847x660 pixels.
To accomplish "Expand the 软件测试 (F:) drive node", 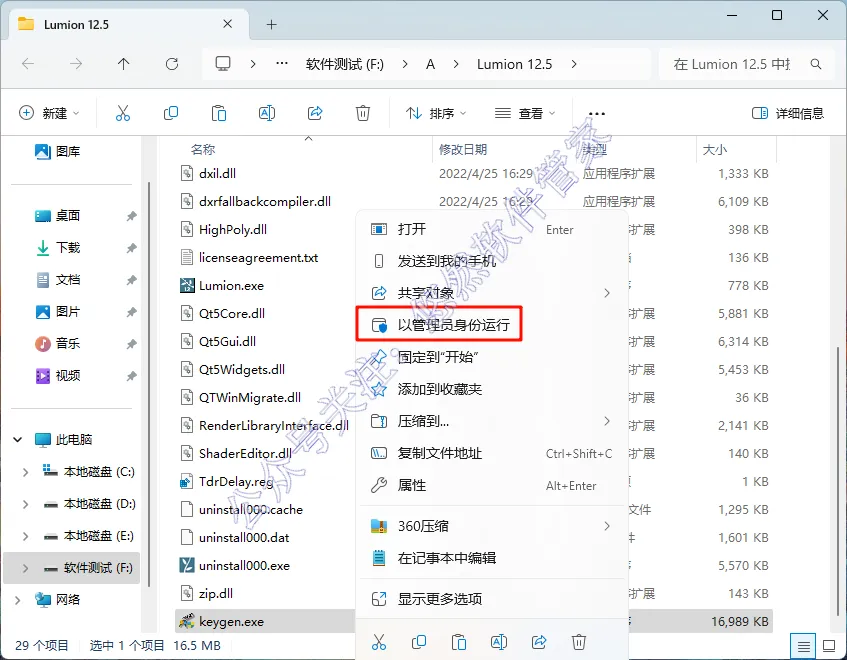I will coord(25,568).
